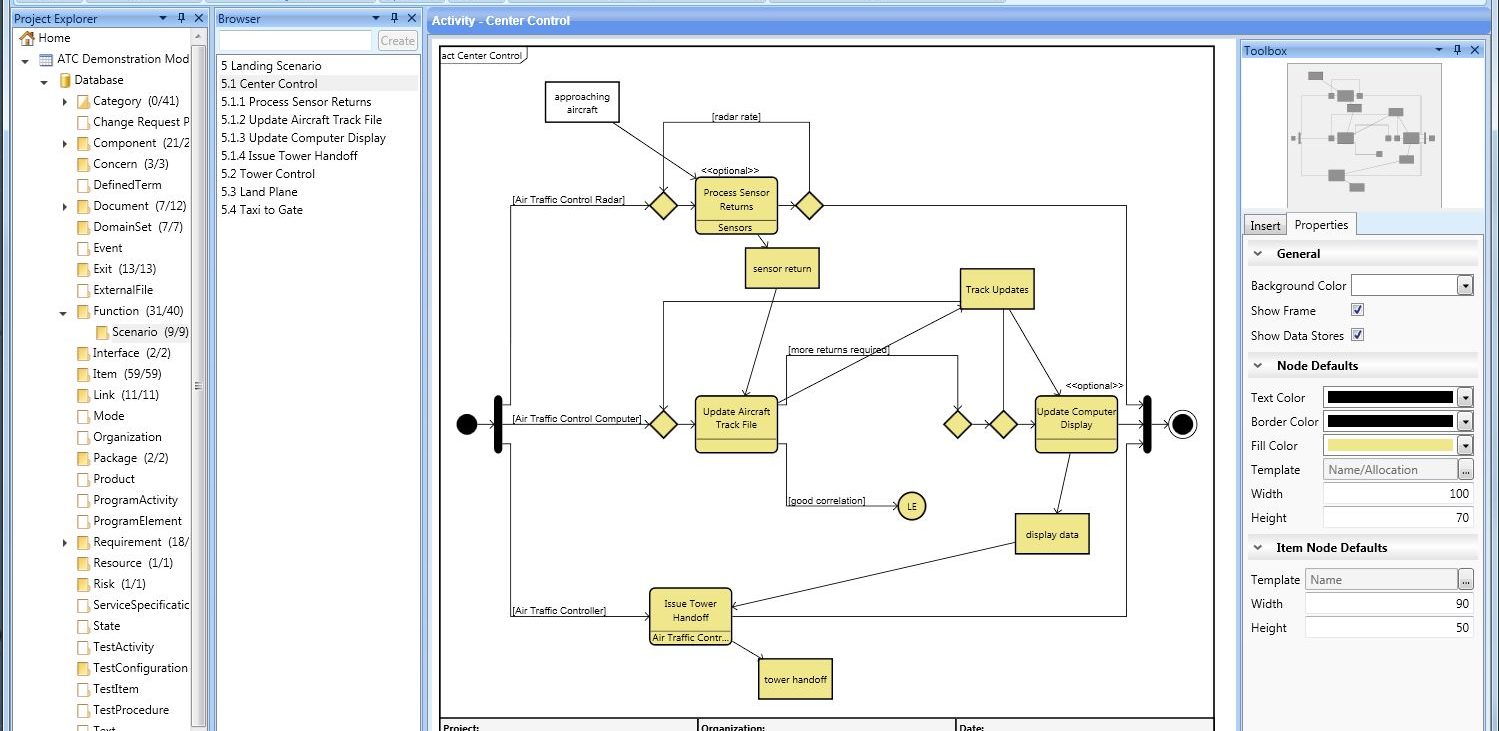This screenshot has height=731, width=1499.
Task: Expand the Category tree node
Action: coord(65,102)
